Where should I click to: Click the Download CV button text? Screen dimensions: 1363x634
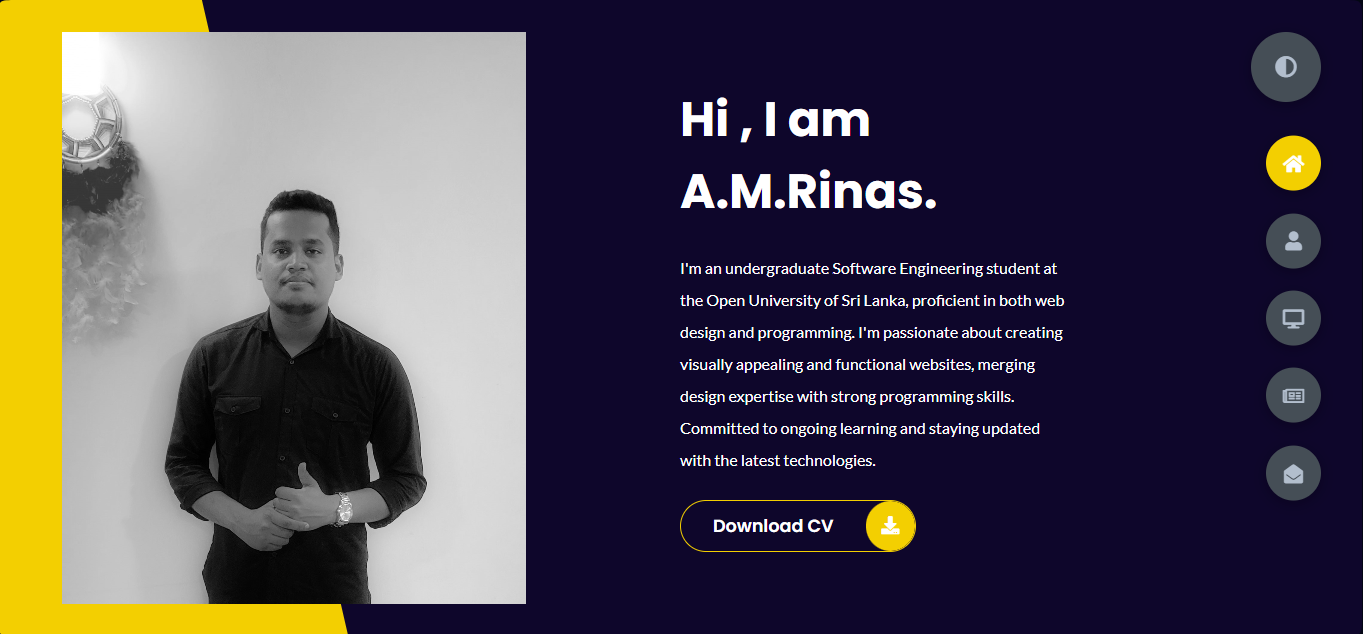pos(773,526)
